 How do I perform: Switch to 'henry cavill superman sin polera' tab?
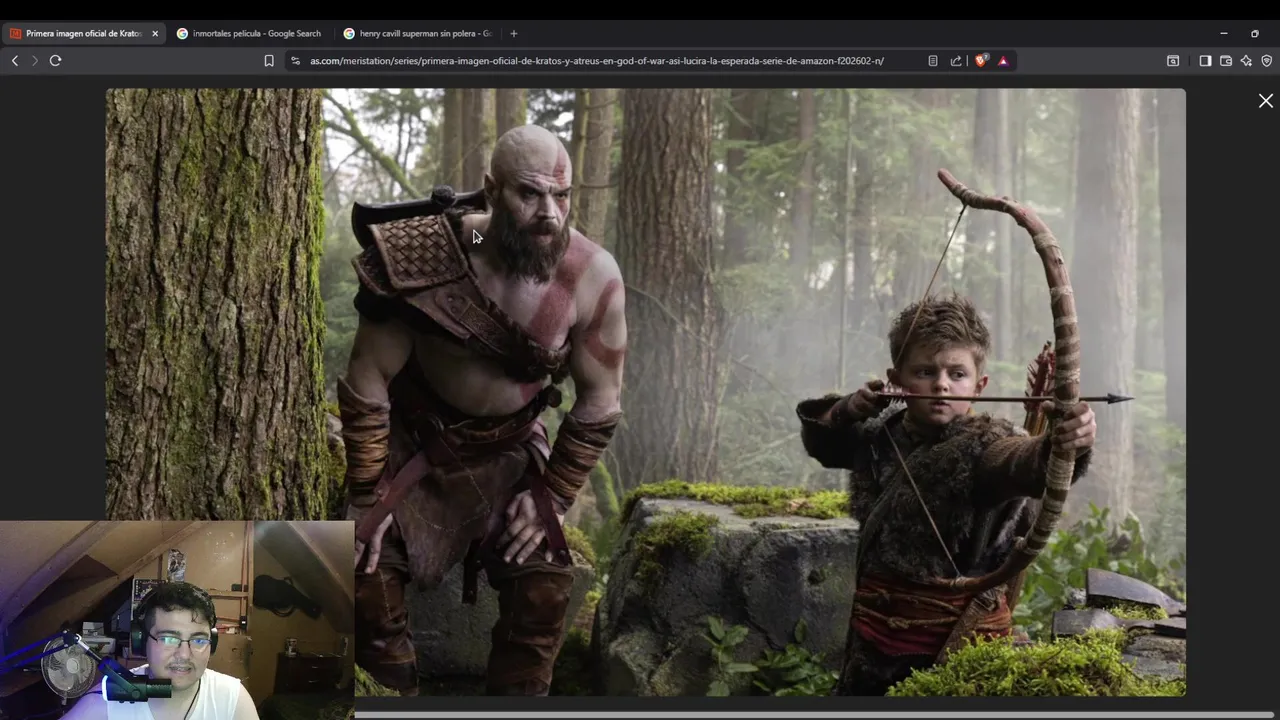pyautogui.click(x=417, y=33)
